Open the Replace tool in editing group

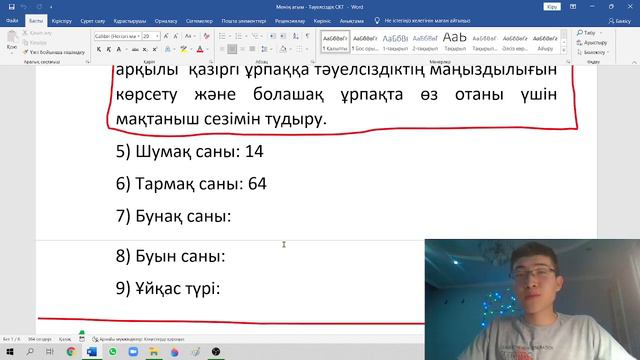[x=592, y=42]
